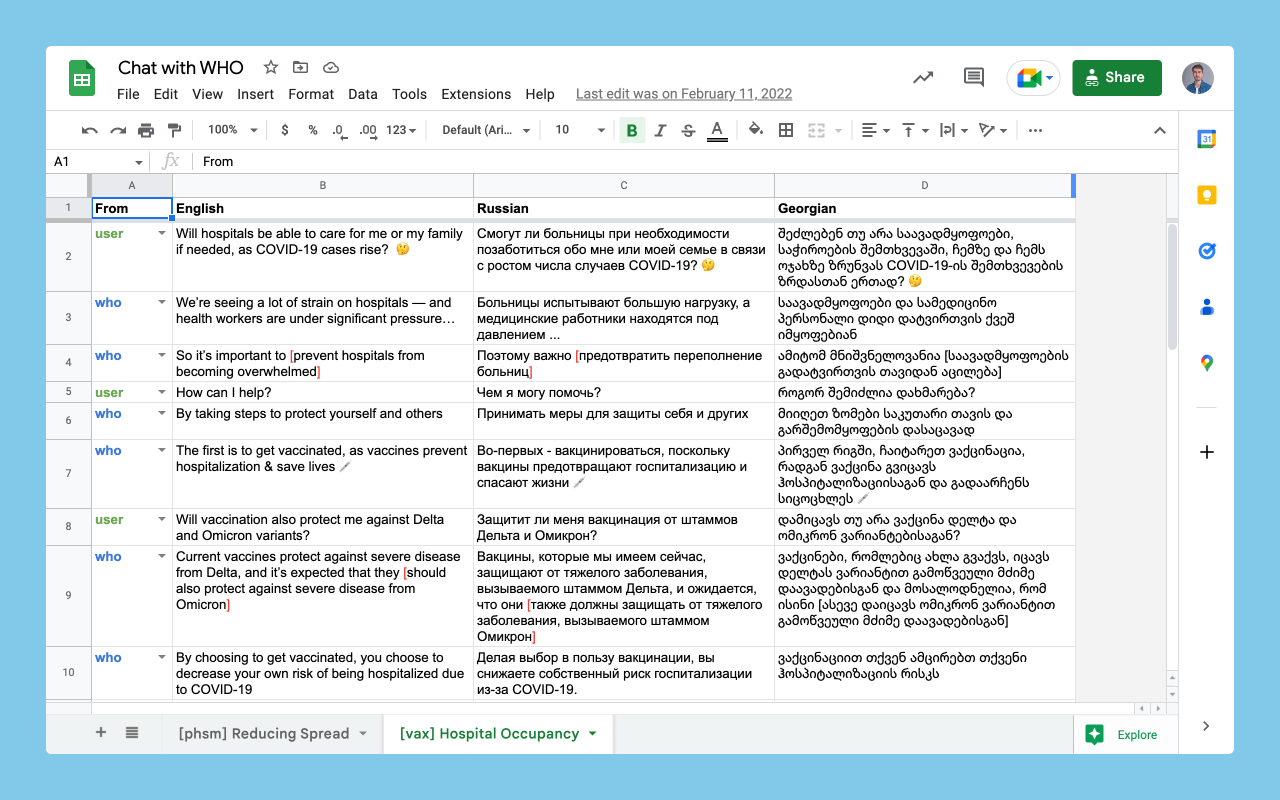Open the File menu

[128, 94]
